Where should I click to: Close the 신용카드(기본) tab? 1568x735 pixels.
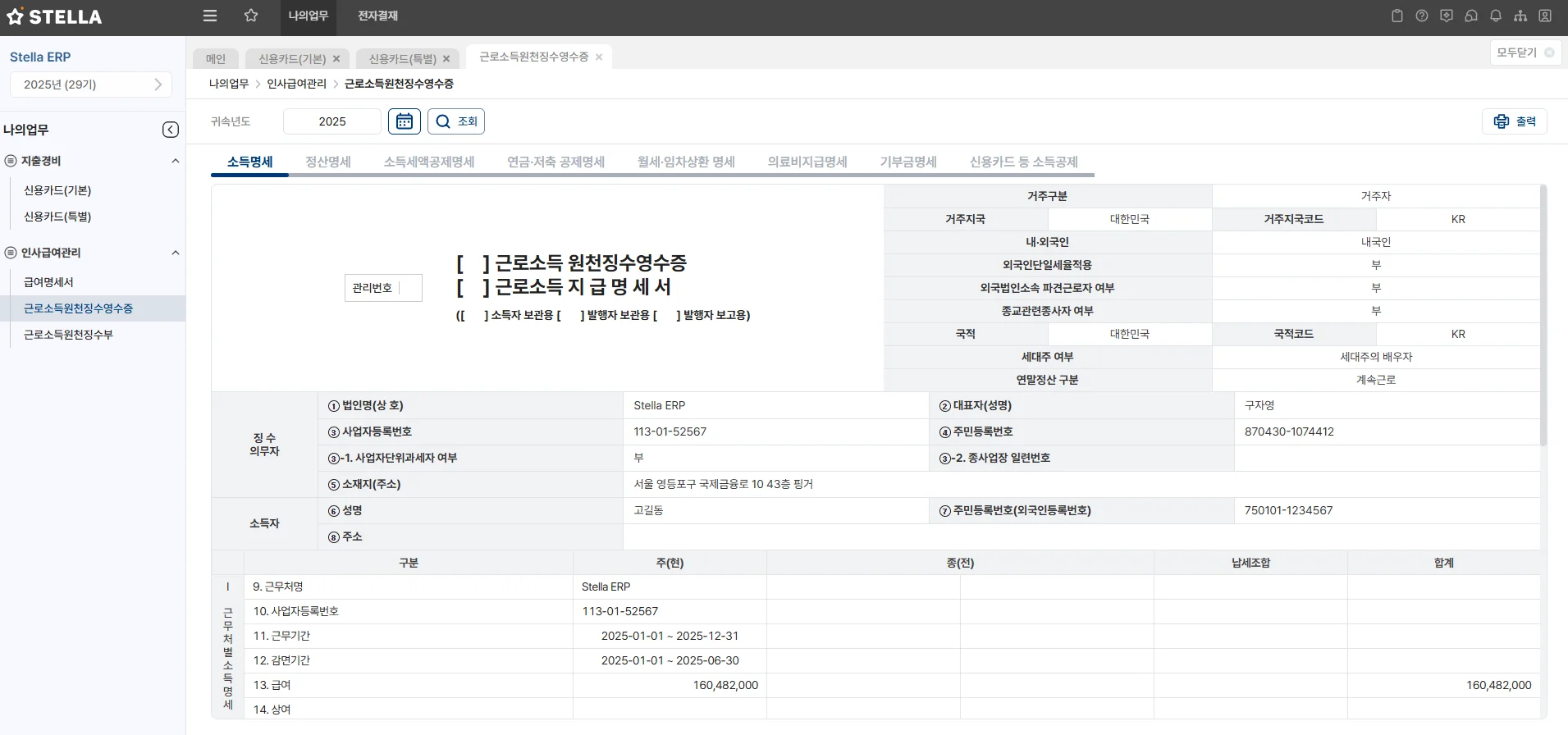pyautogui.click(x=336, y=59)
